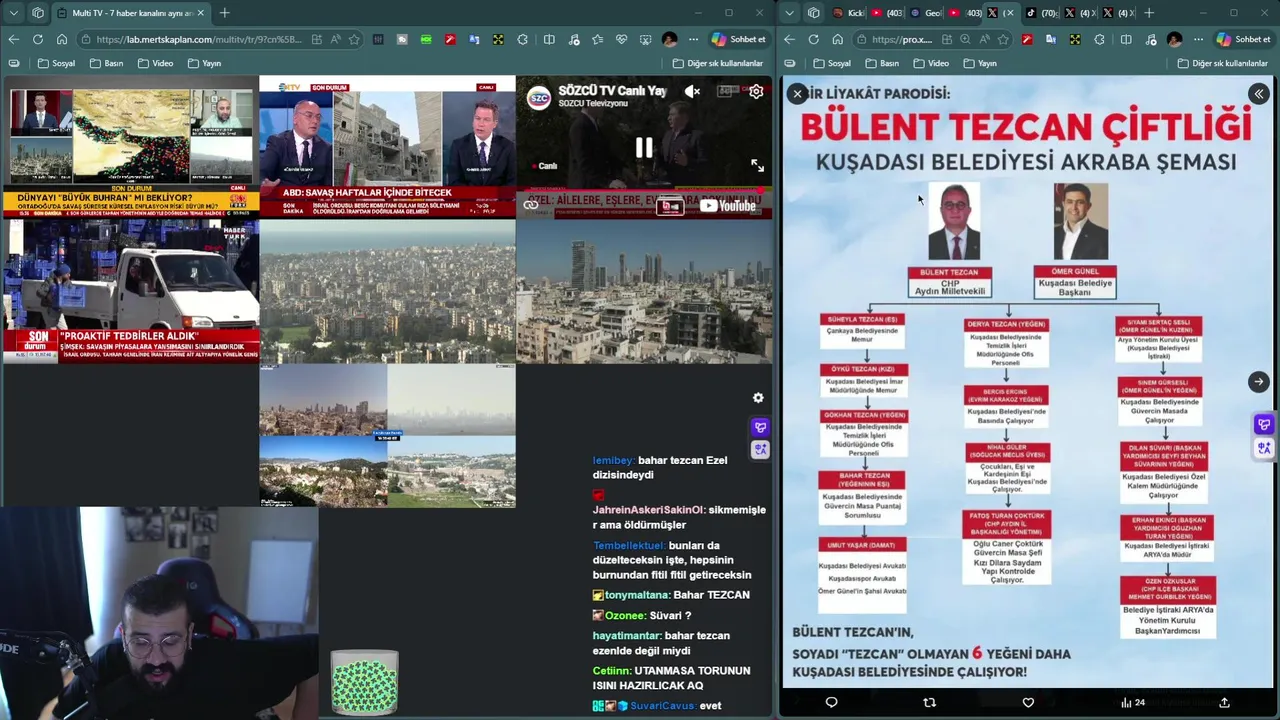This screenshot has width=1280, height=720.
Task: Open the YouTube logo link on player
Action: 727,206
